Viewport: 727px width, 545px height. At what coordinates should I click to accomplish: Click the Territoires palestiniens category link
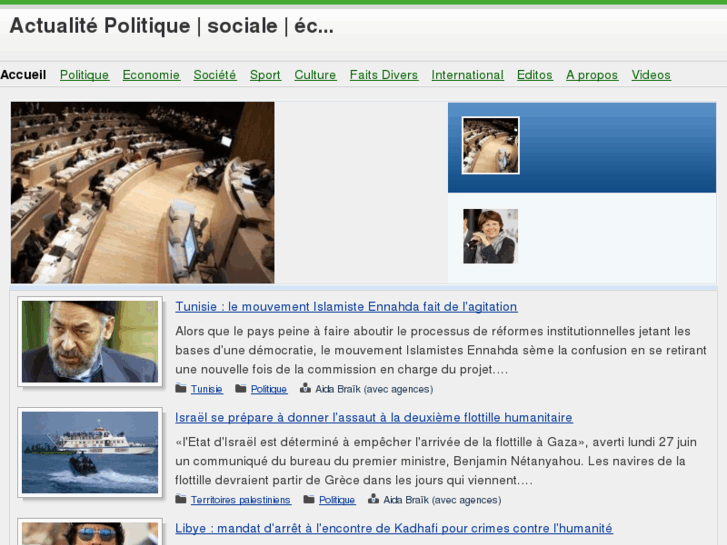click(x=241, y=500)
